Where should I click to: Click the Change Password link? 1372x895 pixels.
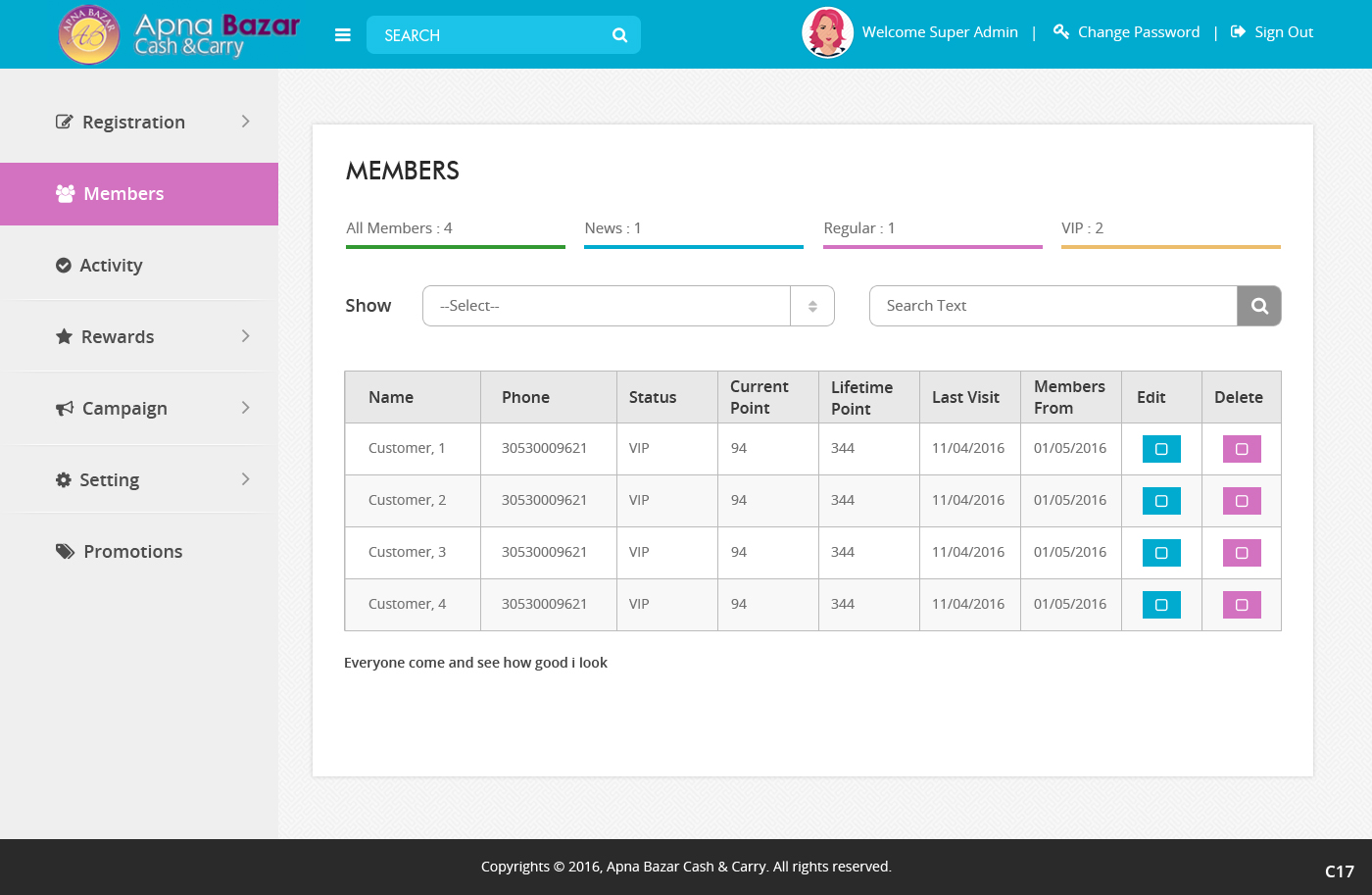click(1138, 32)
